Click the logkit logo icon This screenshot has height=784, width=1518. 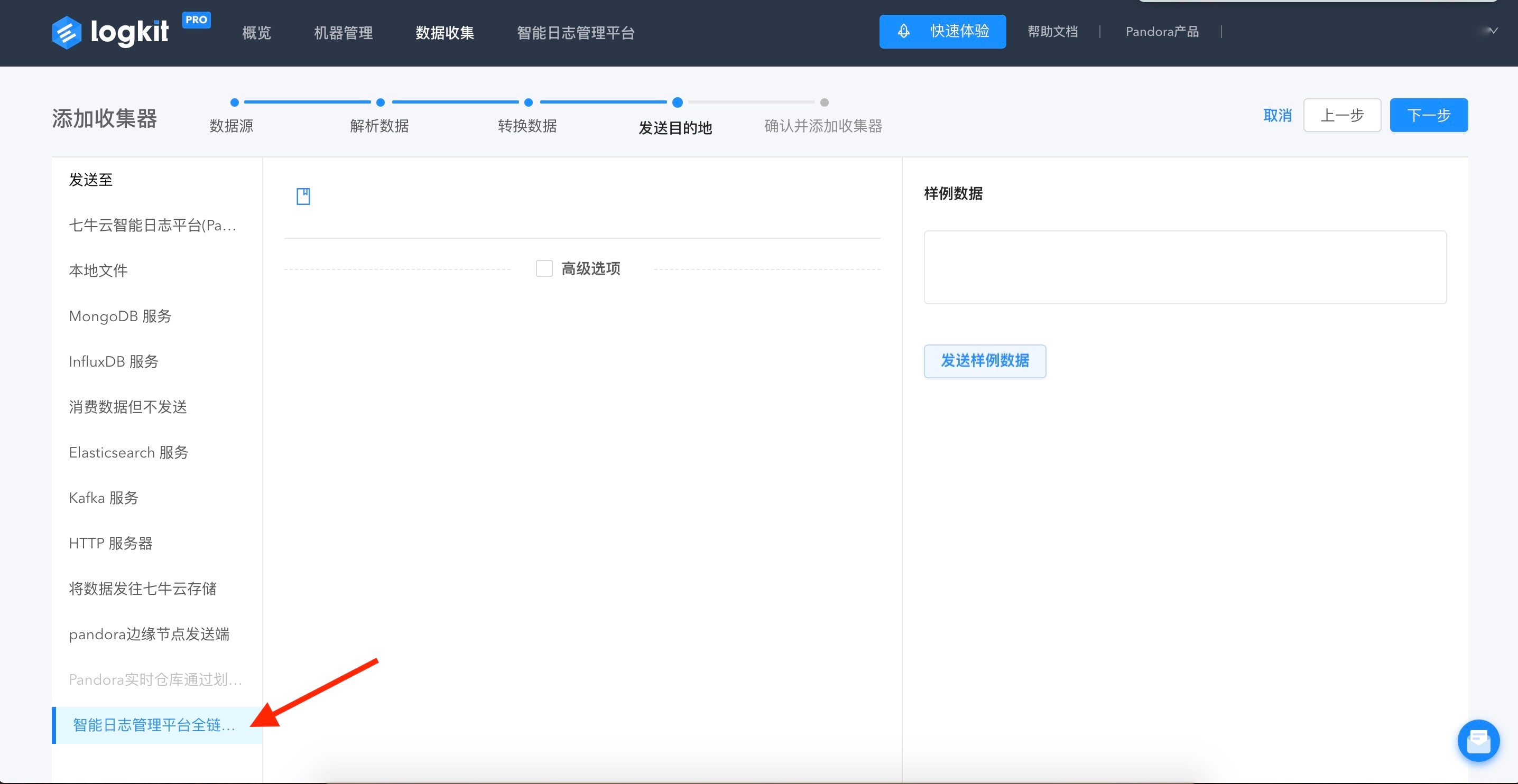point(67,32)
